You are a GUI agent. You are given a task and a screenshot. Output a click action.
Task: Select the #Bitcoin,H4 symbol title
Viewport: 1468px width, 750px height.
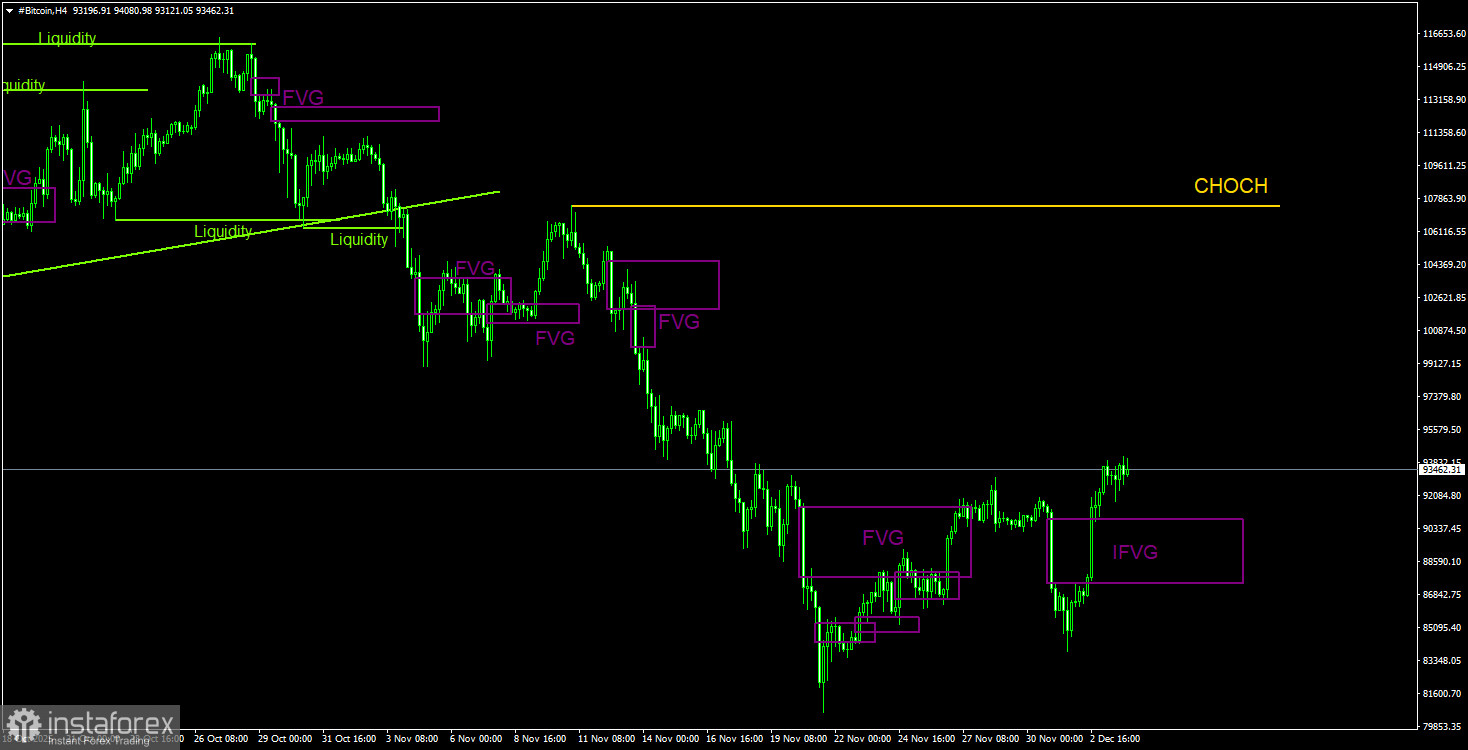click(x=43, y=10)
